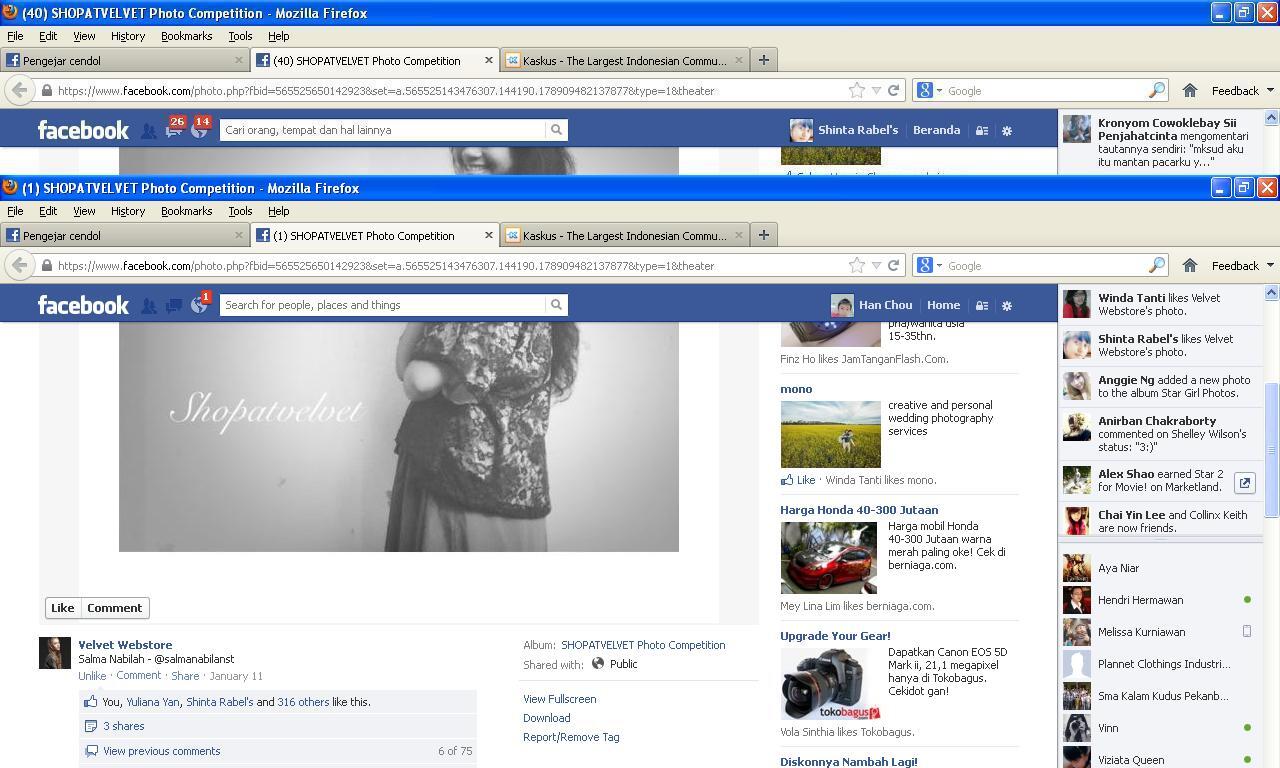Close Pengejar cendol tab in front window
The image size is (1280, 768).
pyautogui.click(x=238, y=235)
